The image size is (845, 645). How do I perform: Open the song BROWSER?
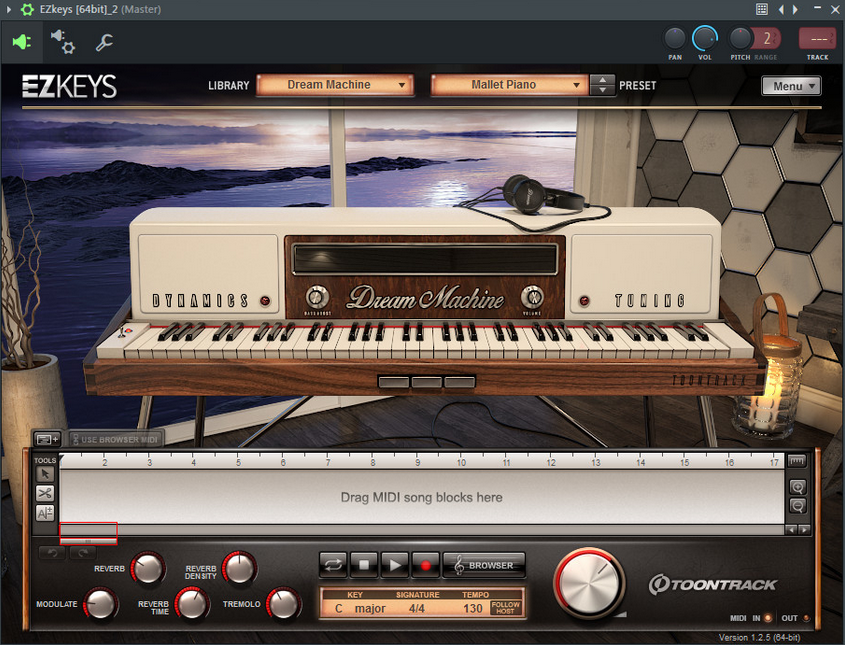click(x=483, y=565)
